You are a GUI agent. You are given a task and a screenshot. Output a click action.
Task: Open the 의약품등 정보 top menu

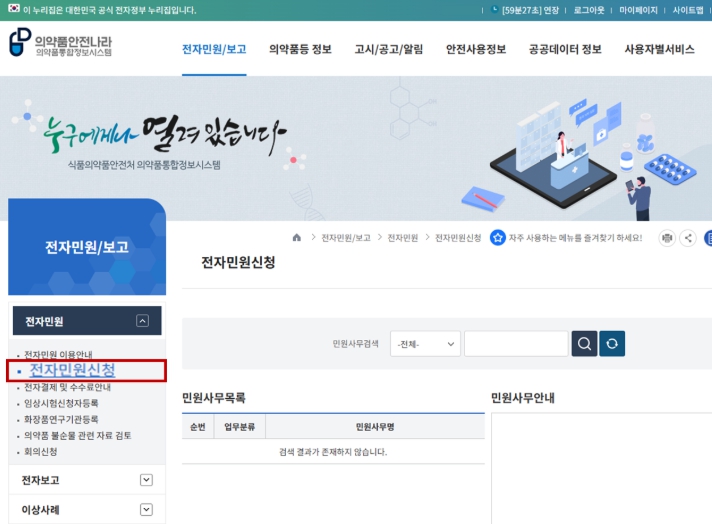[x=300, y=49]
